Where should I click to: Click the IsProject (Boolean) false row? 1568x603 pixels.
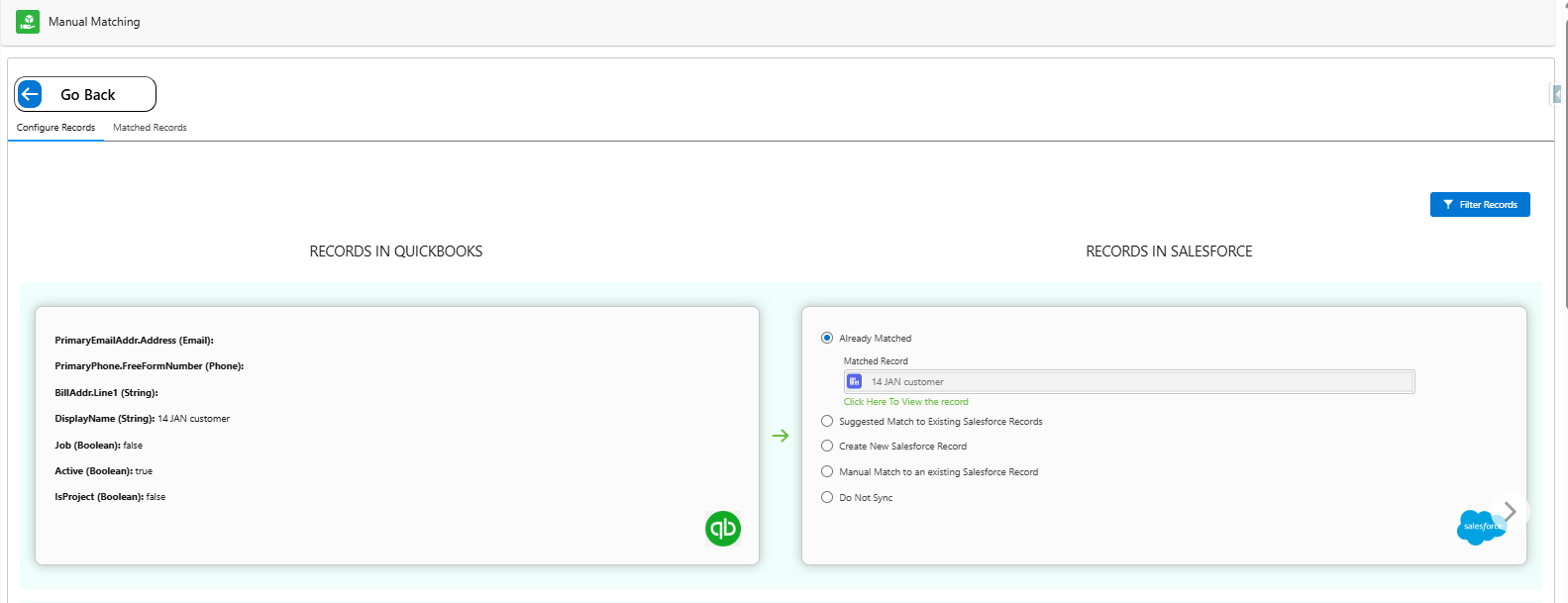(x=110, y=497)
